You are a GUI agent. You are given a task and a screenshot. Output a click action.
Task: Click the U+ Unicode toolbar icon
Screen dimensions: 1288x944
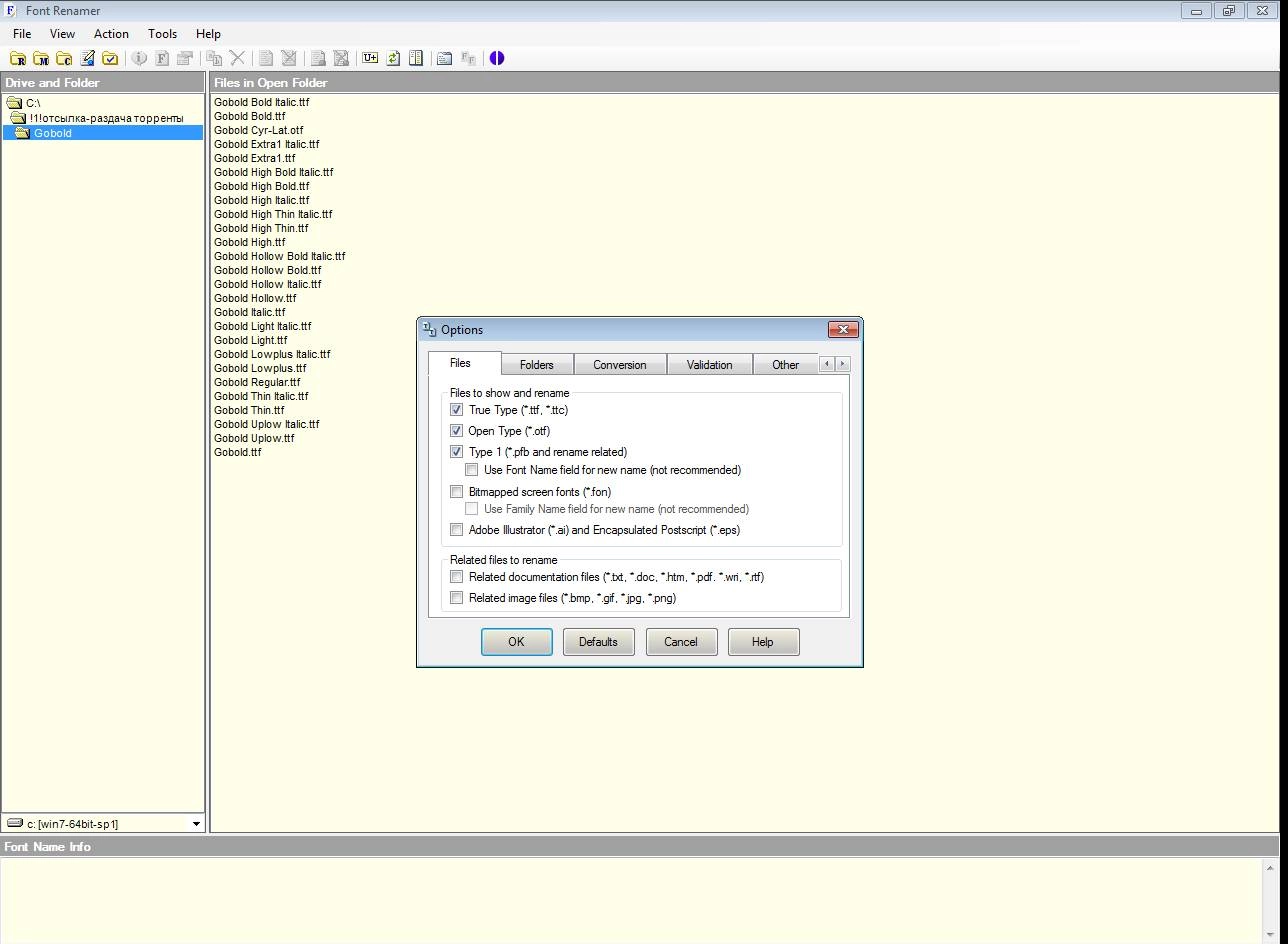click(x=370, y=58)
